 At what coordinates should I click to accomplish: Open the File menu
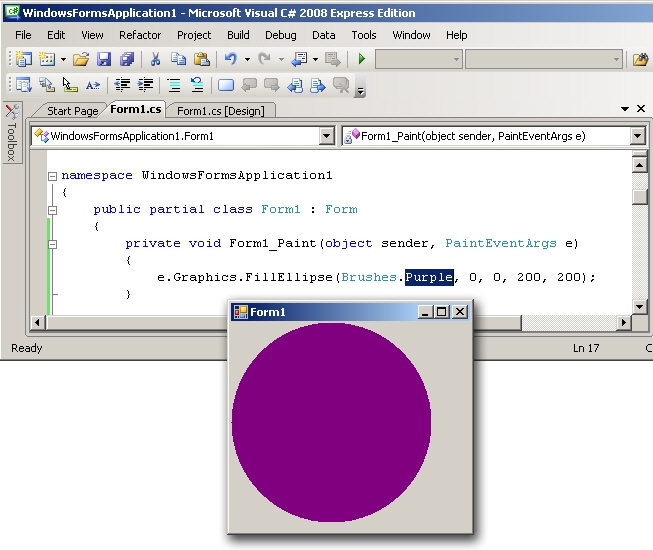point(23,35)
